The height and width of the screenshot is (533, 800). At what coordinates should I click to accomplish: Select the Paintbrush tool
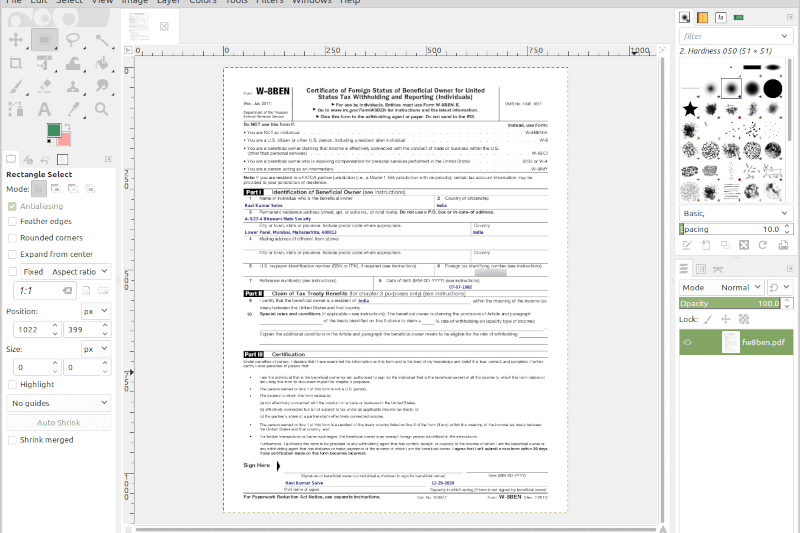15,86
